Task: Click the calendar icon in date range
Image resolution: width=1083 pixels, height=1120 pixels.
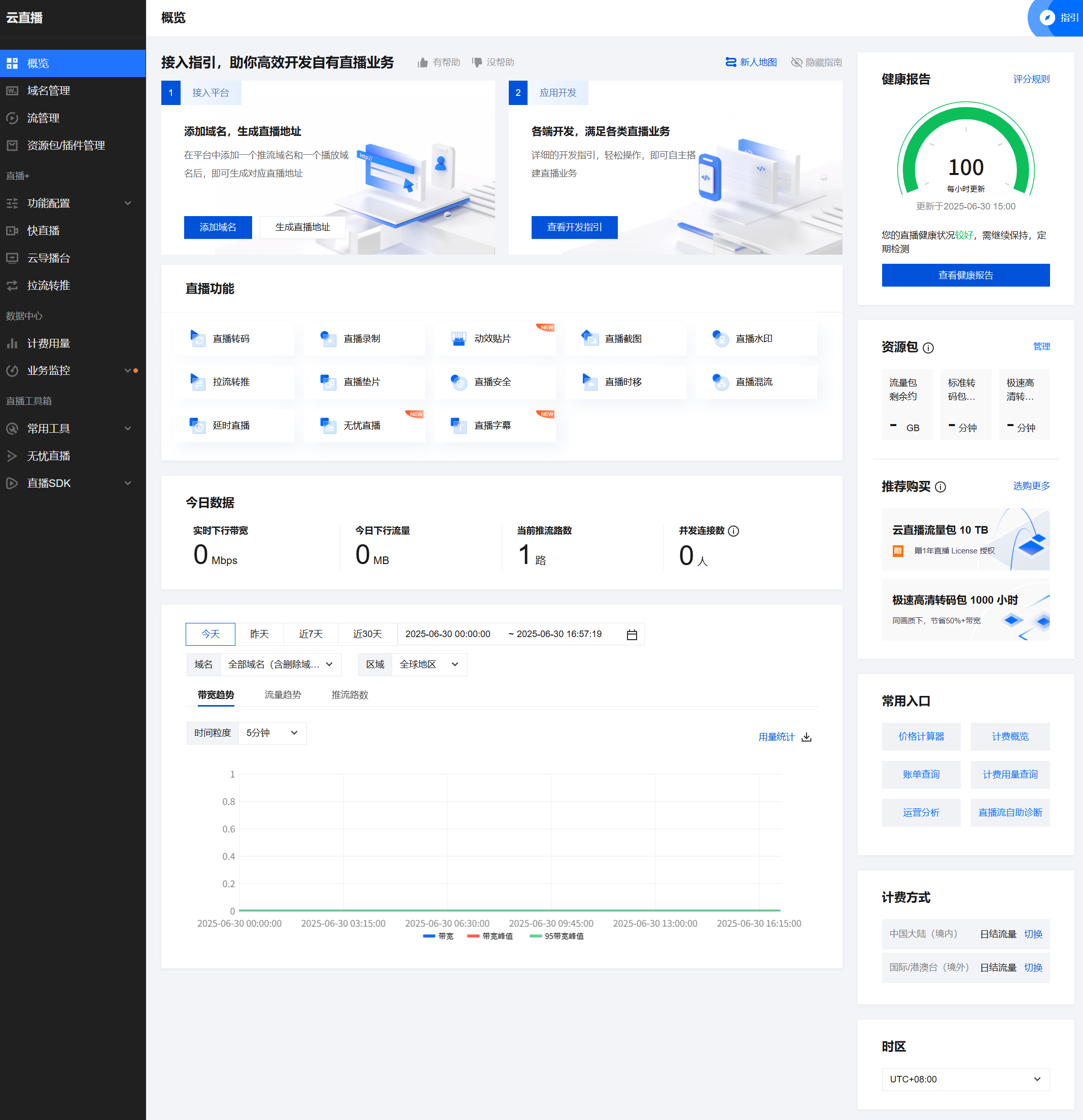Action: (632, 635)
